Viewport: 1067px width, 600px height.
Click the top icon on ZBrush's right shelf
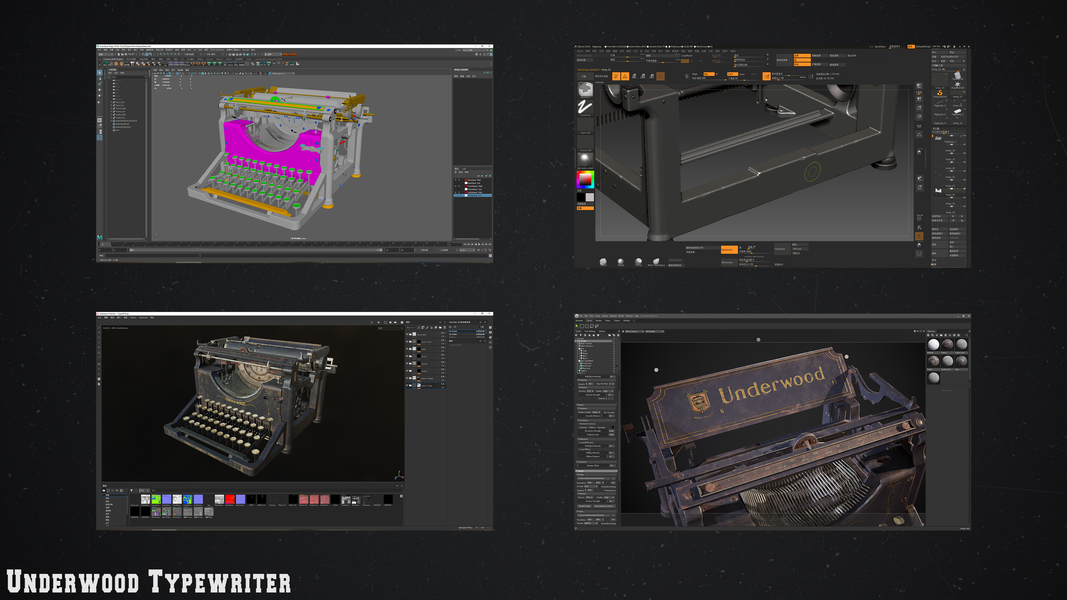pyautogui.click(x=919, y=86)
